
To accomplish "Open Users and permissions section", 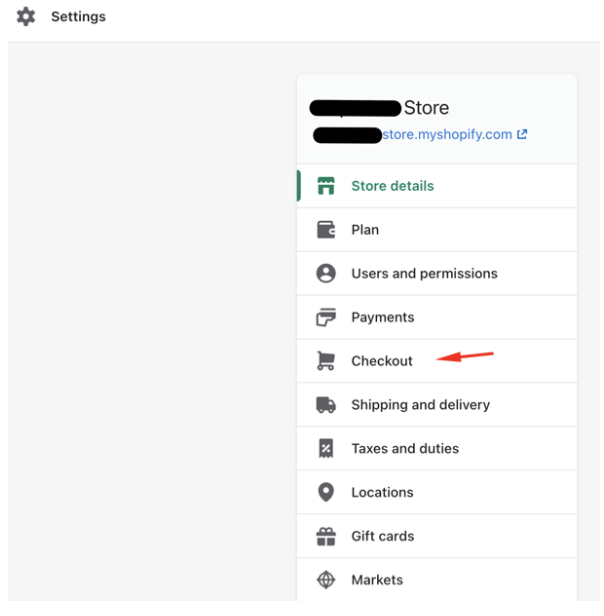I will [x=437, y=273].
